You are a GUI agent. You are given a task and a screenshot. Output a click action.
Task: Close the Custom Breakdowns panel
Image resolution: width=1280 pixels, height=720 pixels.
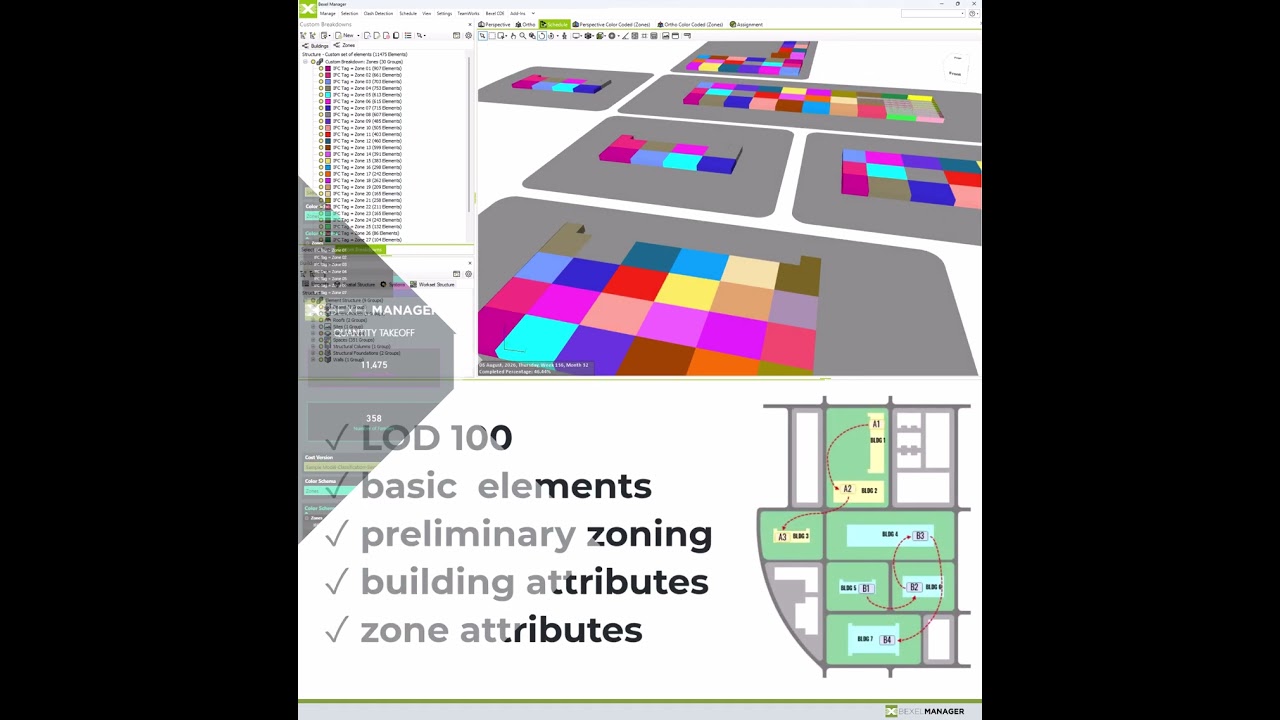click(470, 24)
